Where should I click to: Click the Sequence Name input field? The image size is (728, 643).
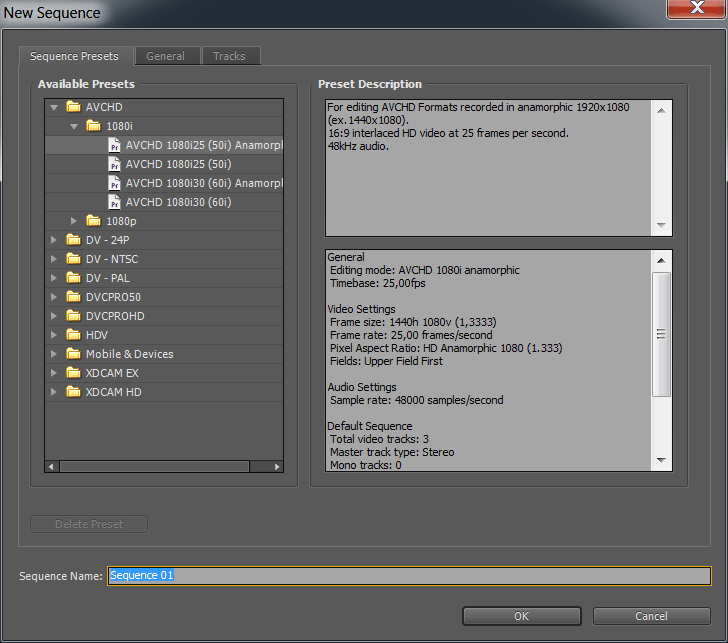409,576
